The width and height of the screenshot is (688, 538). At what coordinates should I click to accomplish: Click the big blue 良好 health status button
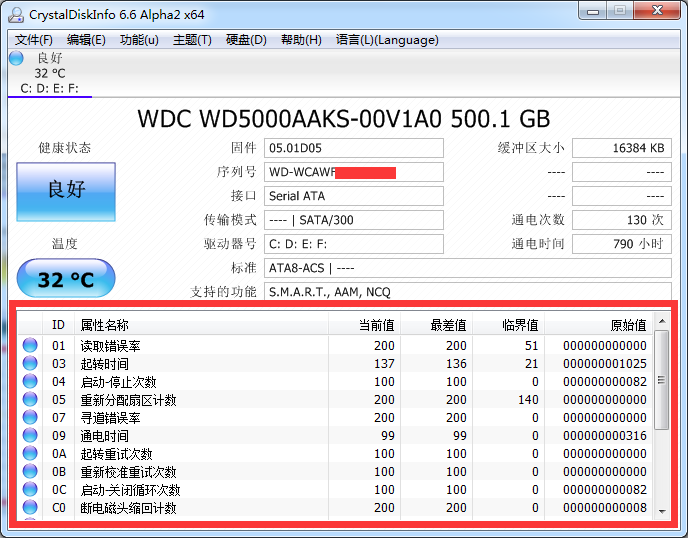66,192
